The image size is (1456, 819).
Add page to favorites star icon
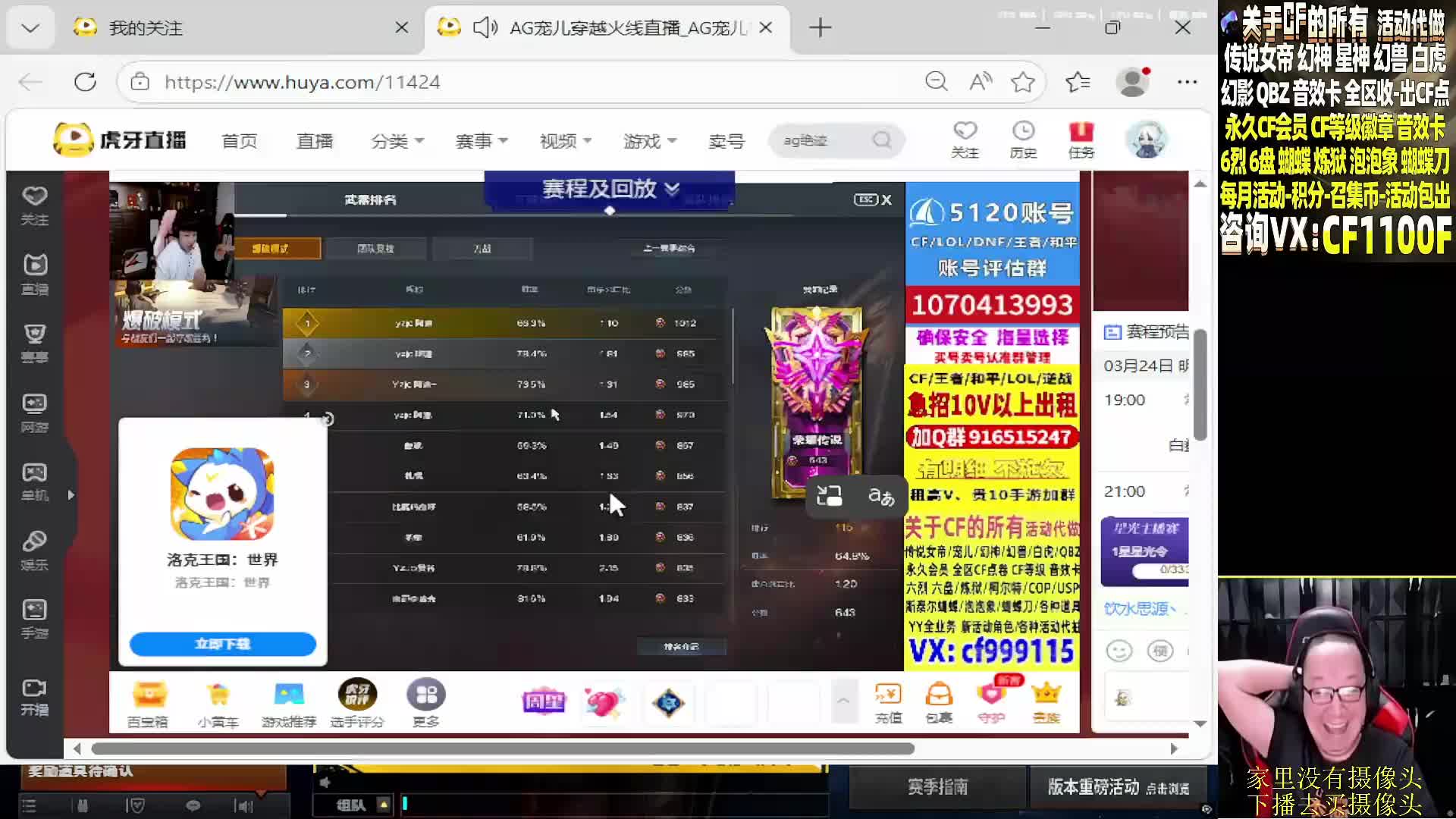click(x=1023, y=82)
